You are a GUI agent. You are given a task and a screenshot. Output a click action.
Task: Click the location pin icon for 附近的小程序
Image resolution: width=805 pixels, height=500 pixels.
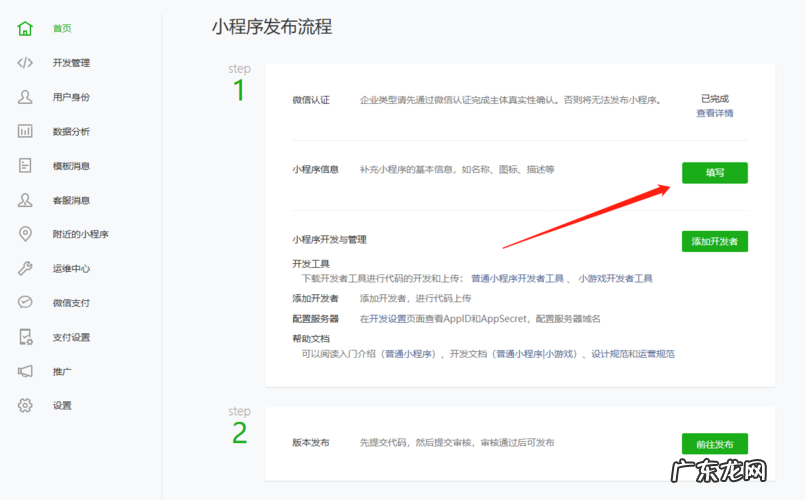pos(25,234)
